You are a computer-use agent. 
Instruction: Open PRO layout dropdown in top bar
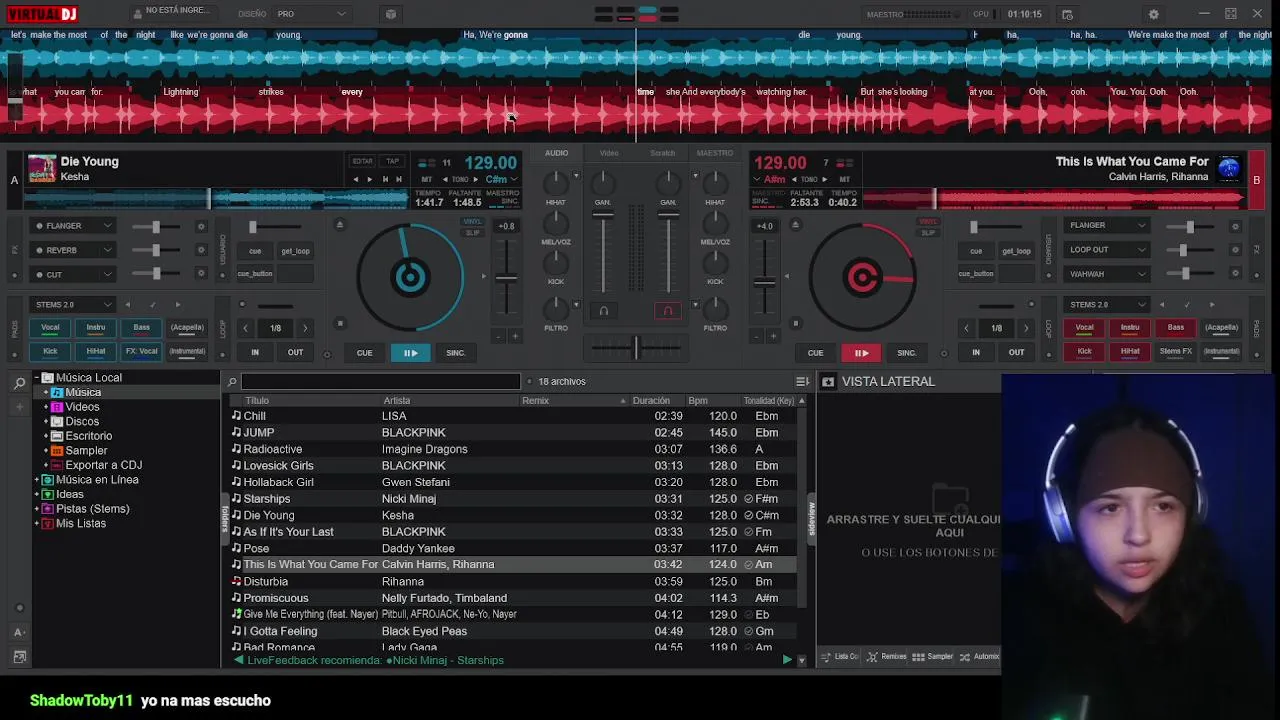[312, 14]
